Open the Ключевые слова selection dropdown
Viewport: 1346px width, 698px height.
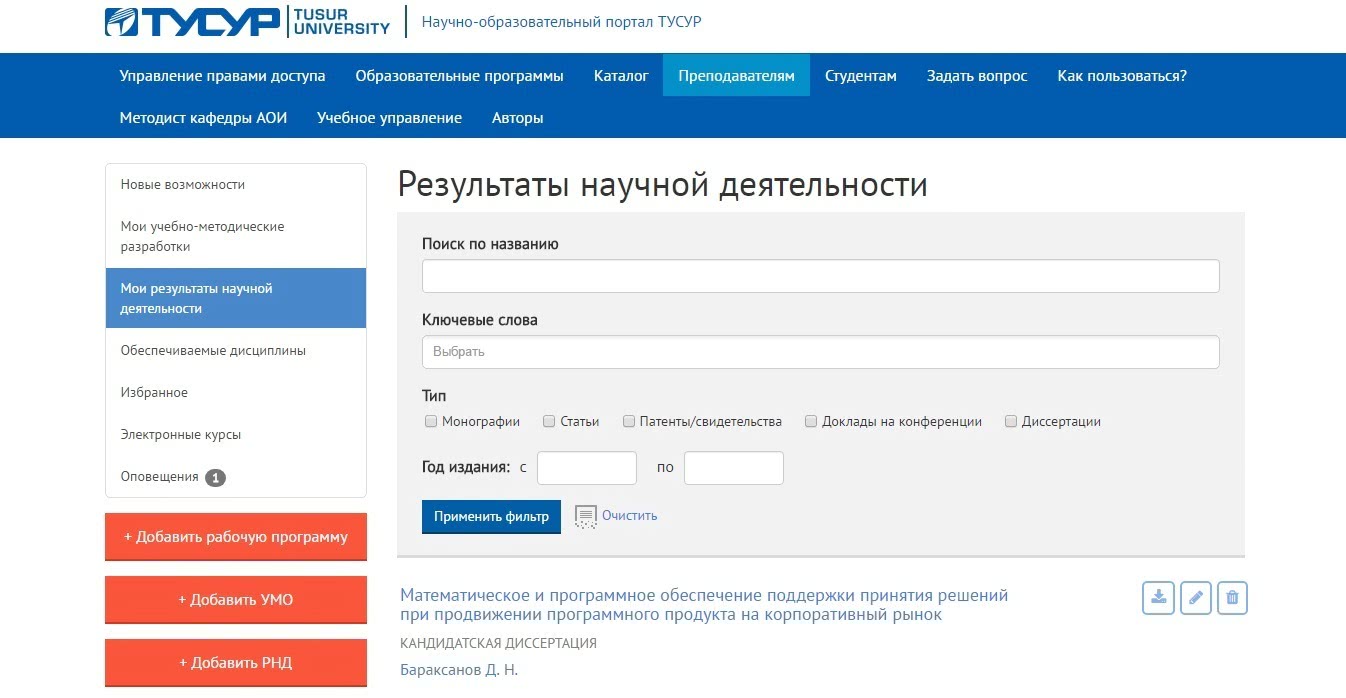tap(820, 352)
